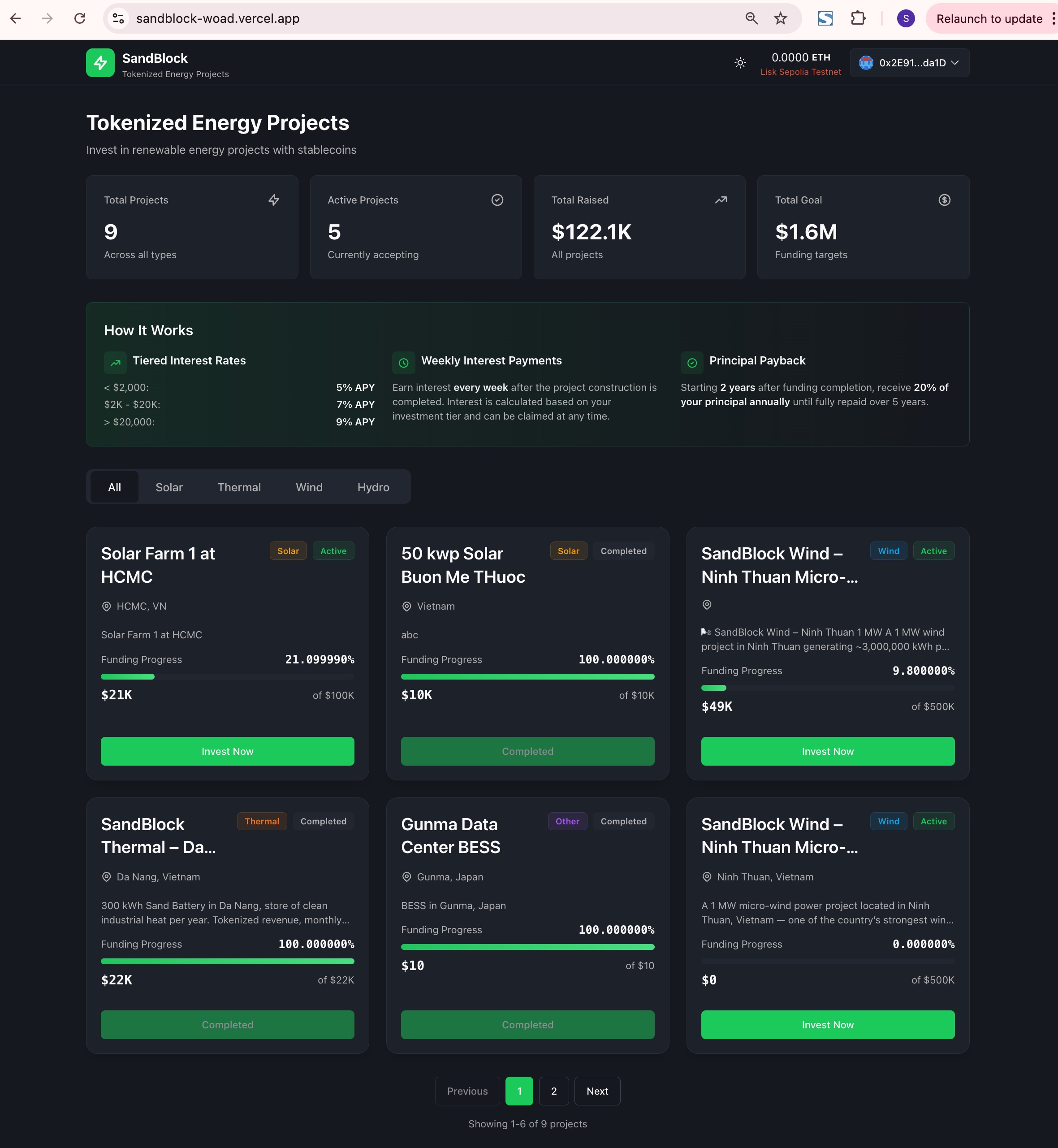Click Principal Payback check icon
The image size is (1058, 1148).
coord(692,363)
